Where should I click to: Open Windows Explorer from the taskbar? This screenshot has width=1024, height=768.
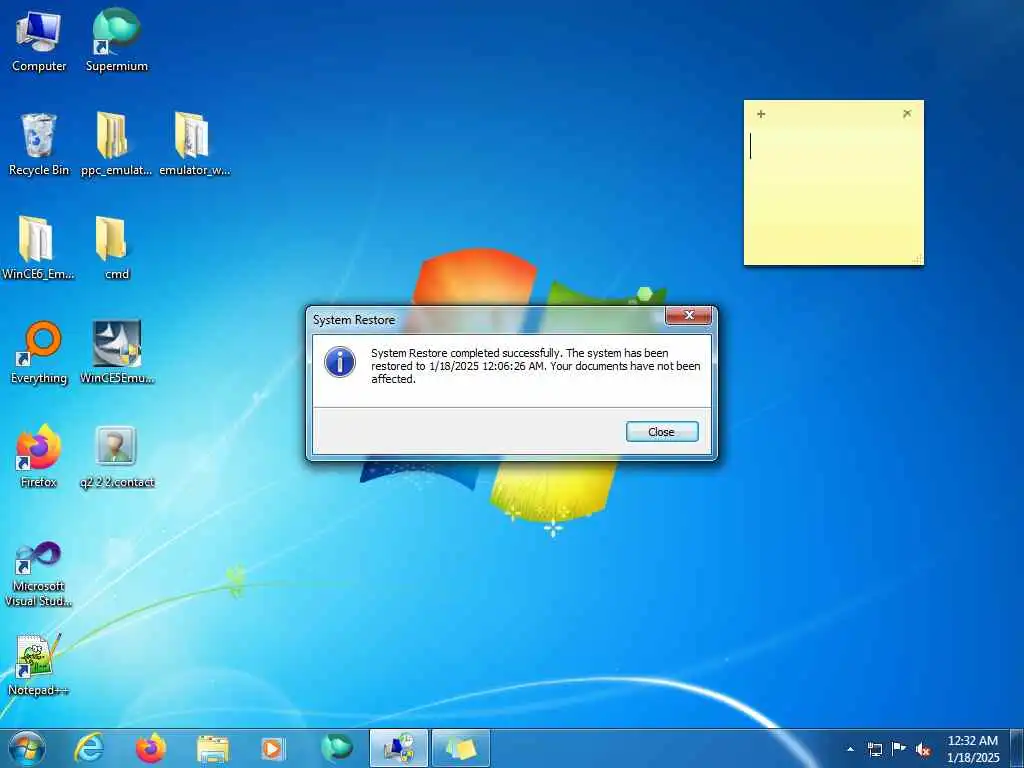click(212, 749)
